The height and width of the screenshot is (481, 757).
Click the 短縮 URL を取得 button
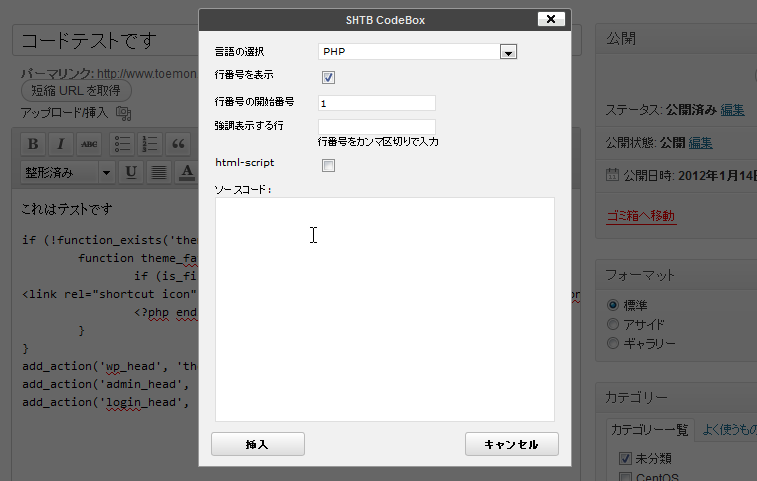point(76,90)
